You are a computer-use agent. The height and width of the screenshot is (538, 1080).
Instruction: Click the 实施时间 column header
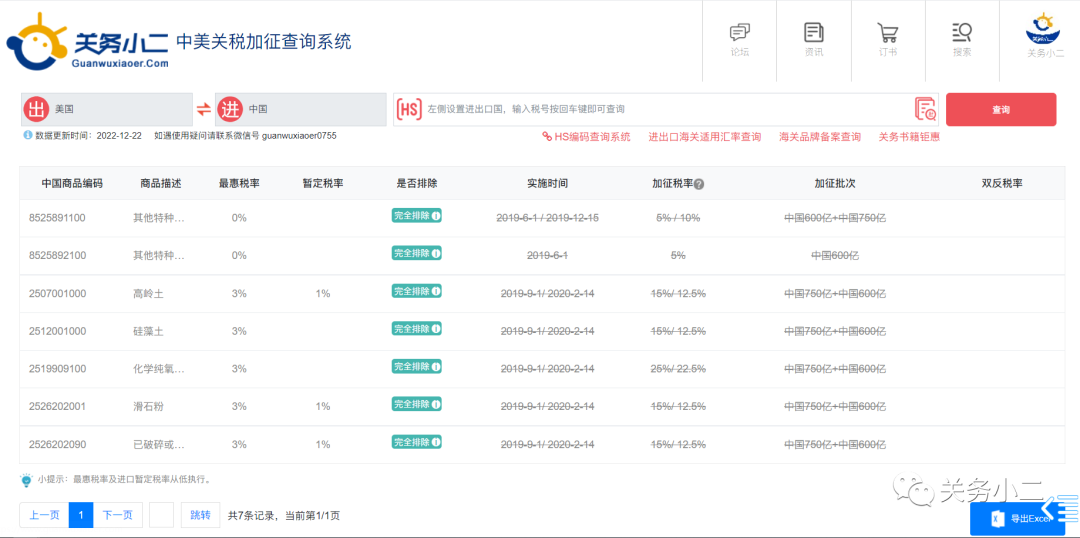click(548, 184)
